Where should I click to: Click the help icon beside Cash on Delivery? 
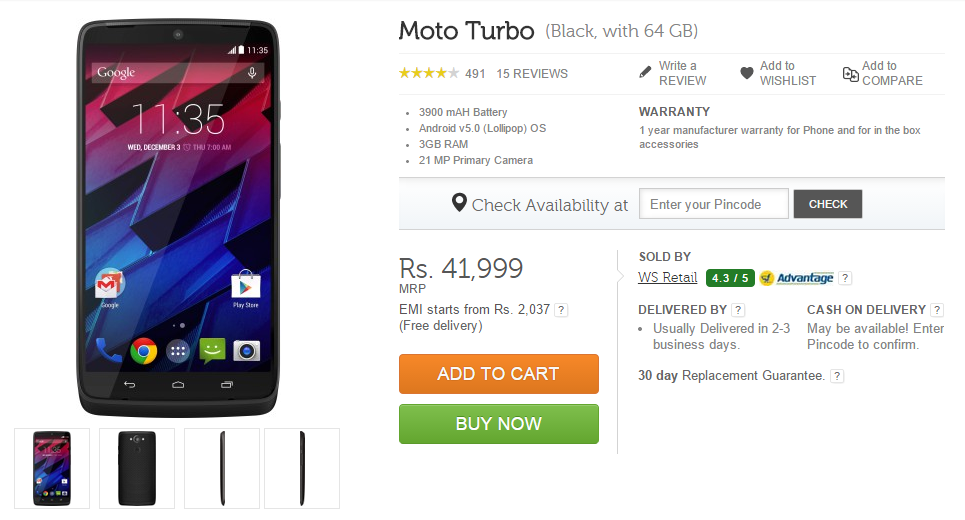pyautogui.click(x=936, y=310)
